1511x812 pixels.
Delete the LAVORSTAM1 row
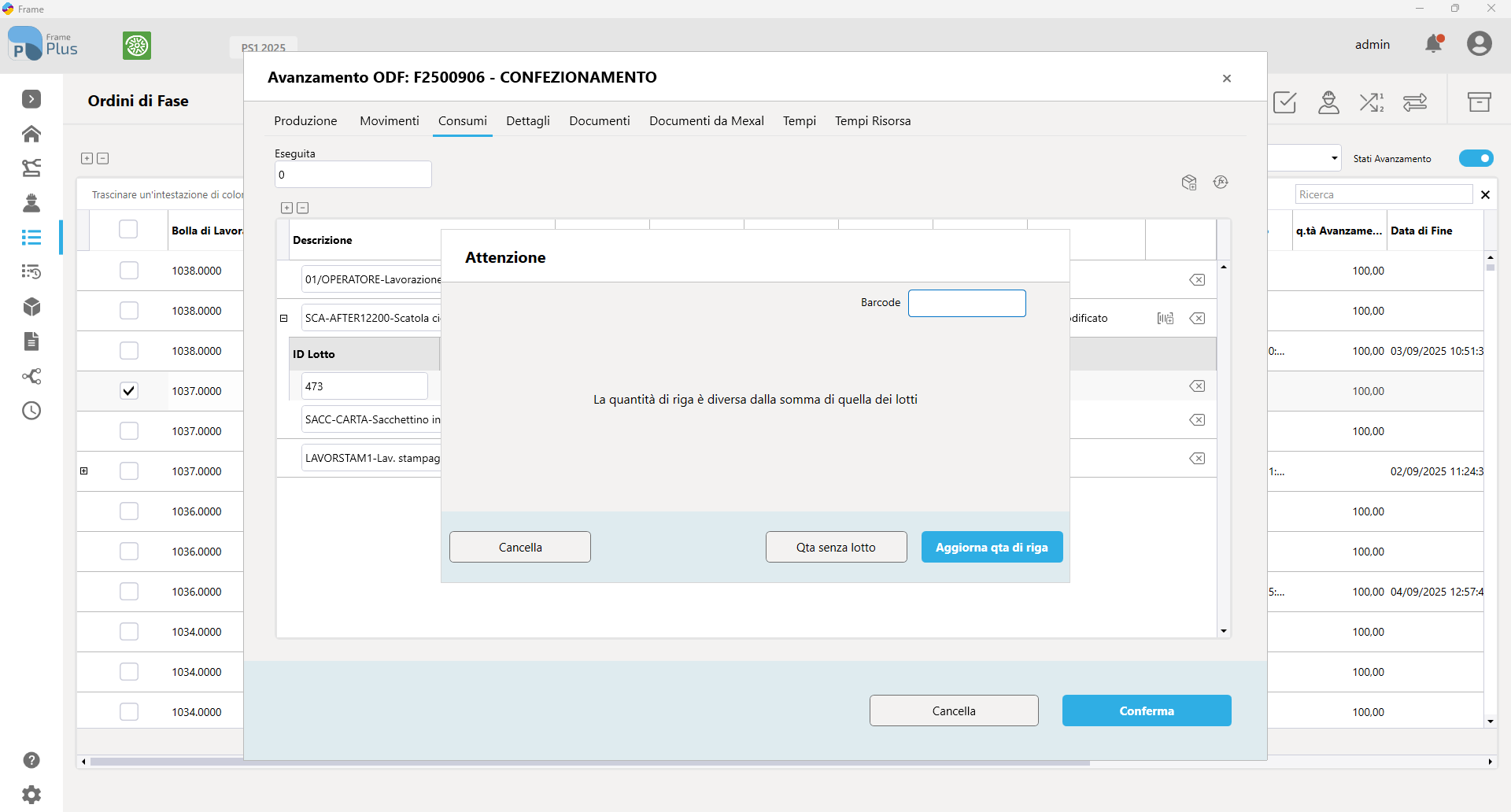[1197, 459]
